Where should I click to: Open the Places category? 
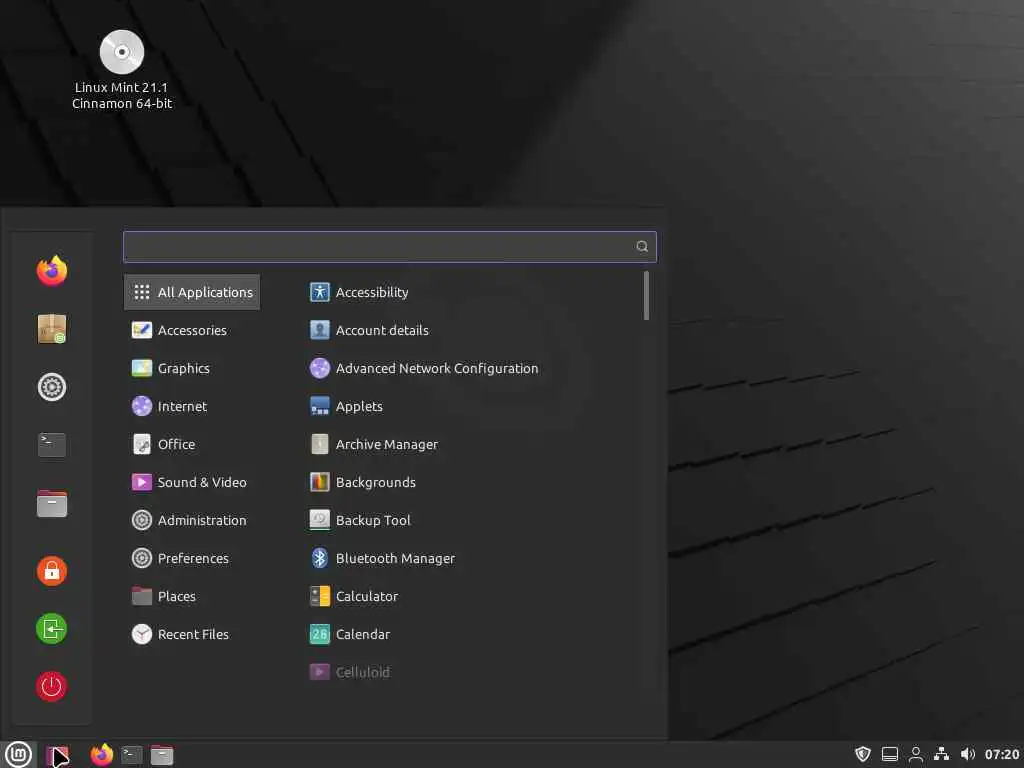click(x=192, y=596)
